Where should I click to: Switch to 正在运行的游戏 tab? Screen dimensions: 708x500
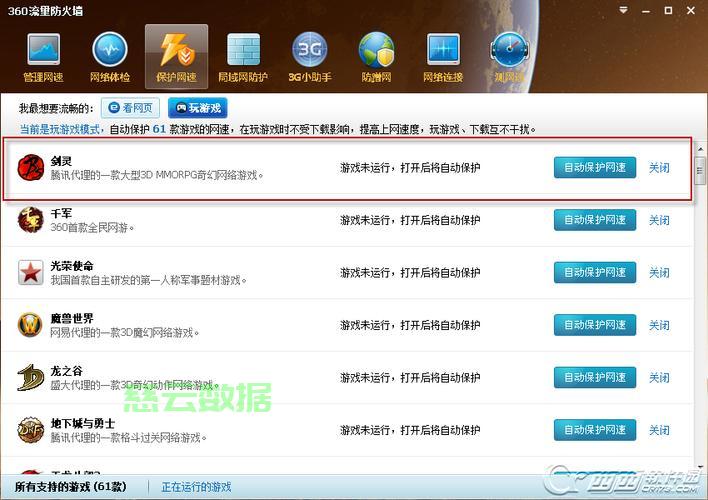click(x=196, y=487)
